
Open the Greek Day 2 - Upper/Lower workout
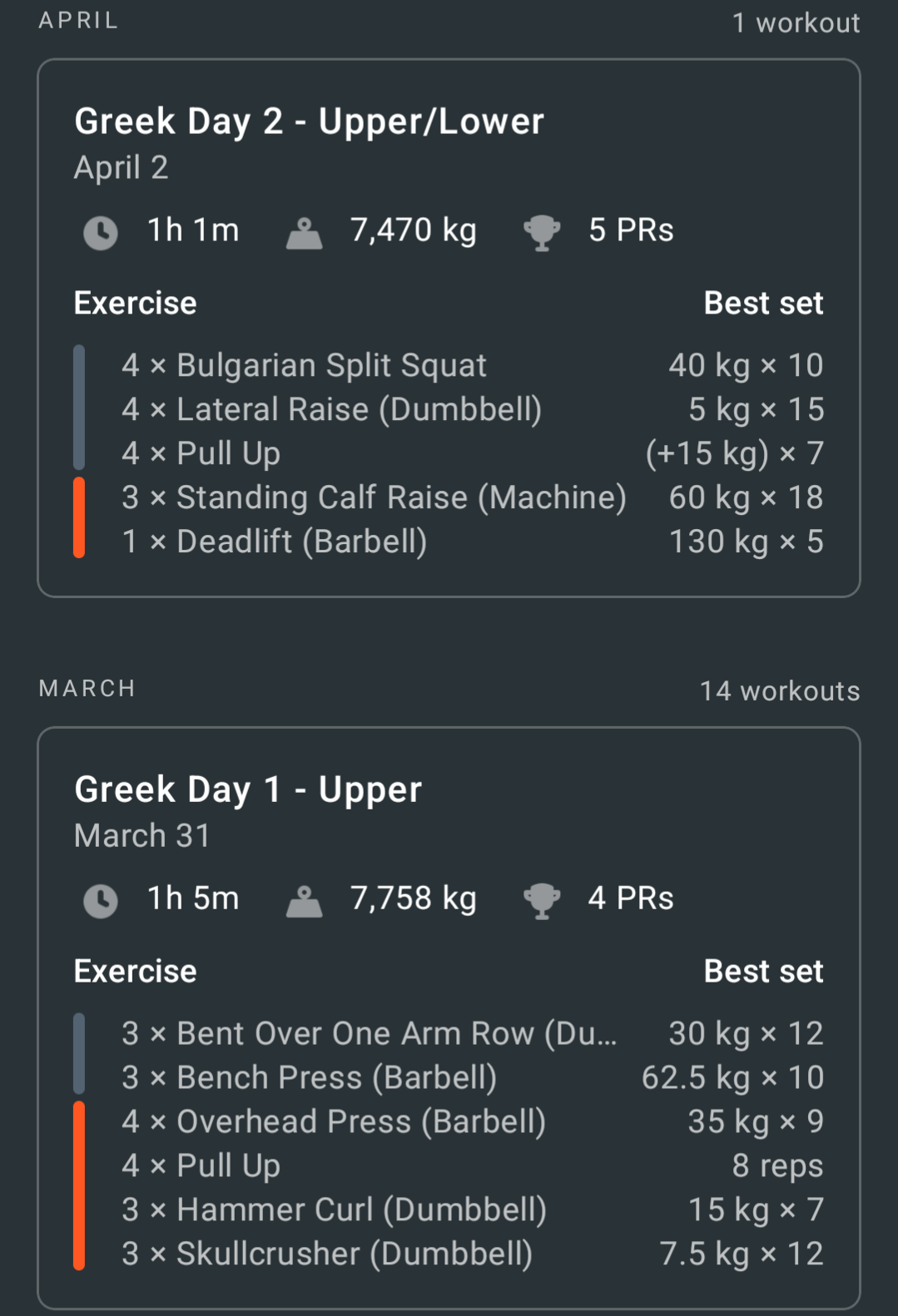tap(449, 328)
